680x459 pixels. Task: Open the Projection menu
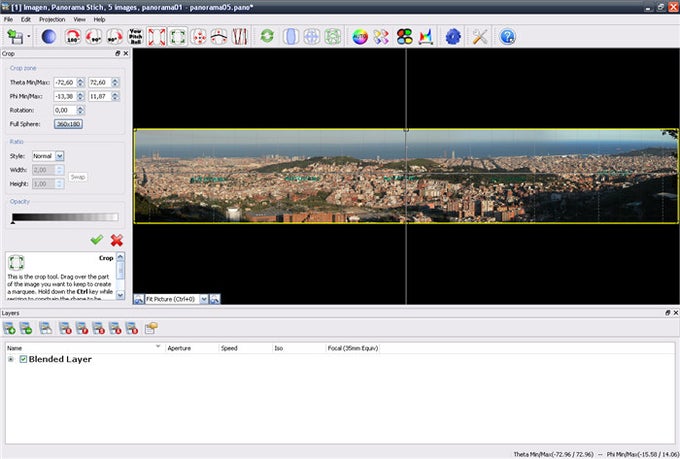click(x=52, y=20)
